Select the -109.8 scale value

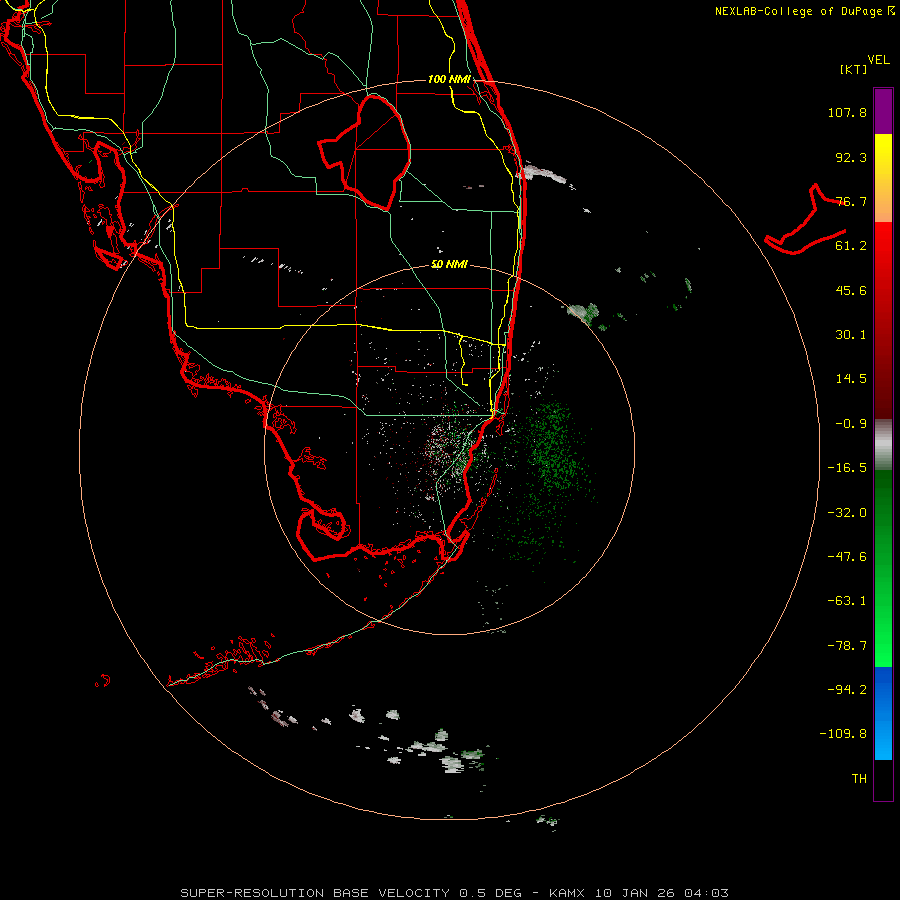point(843,734)
